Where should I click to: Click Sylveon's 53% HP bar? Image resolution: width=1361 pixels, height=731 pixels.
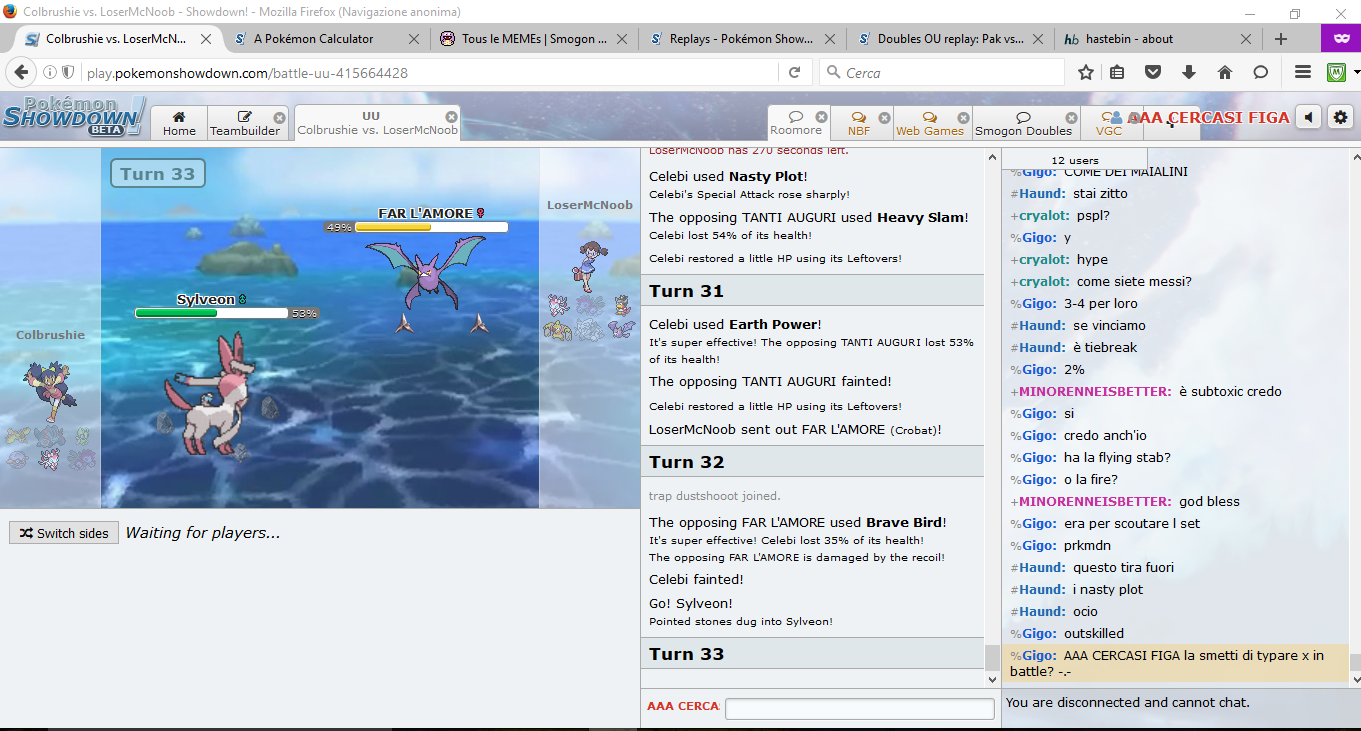click(212, 313)
